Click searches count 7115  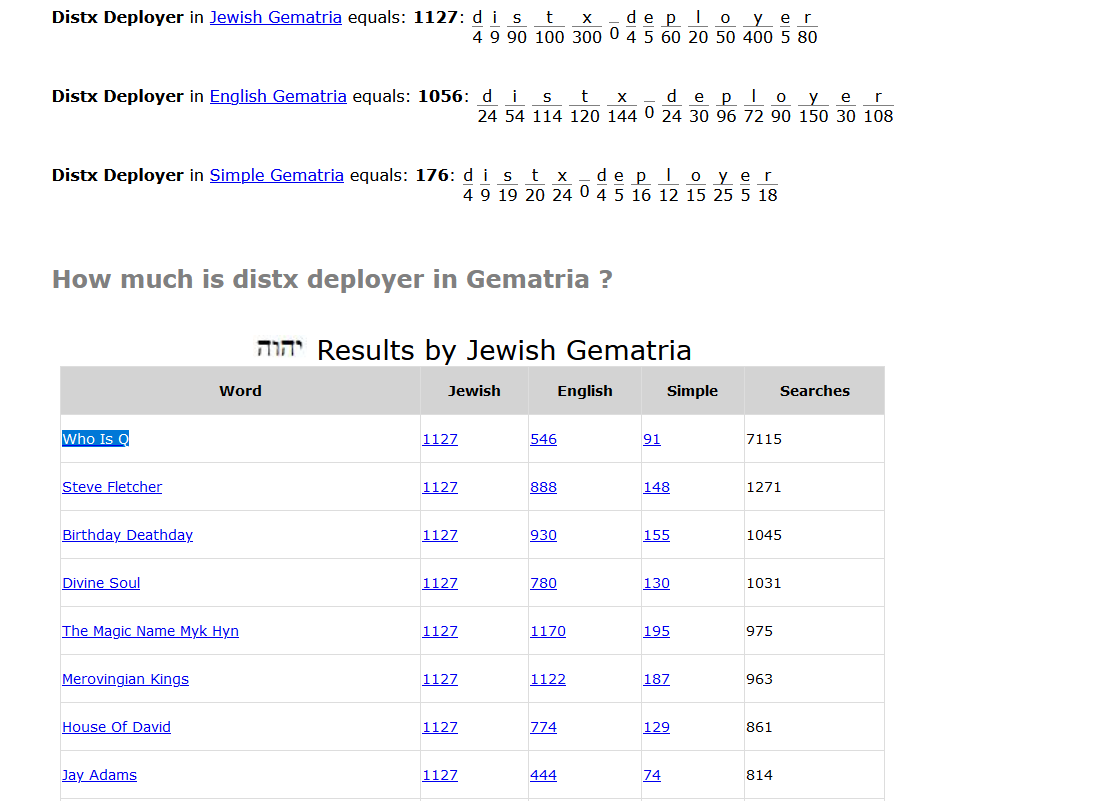[x=764, y=439]
